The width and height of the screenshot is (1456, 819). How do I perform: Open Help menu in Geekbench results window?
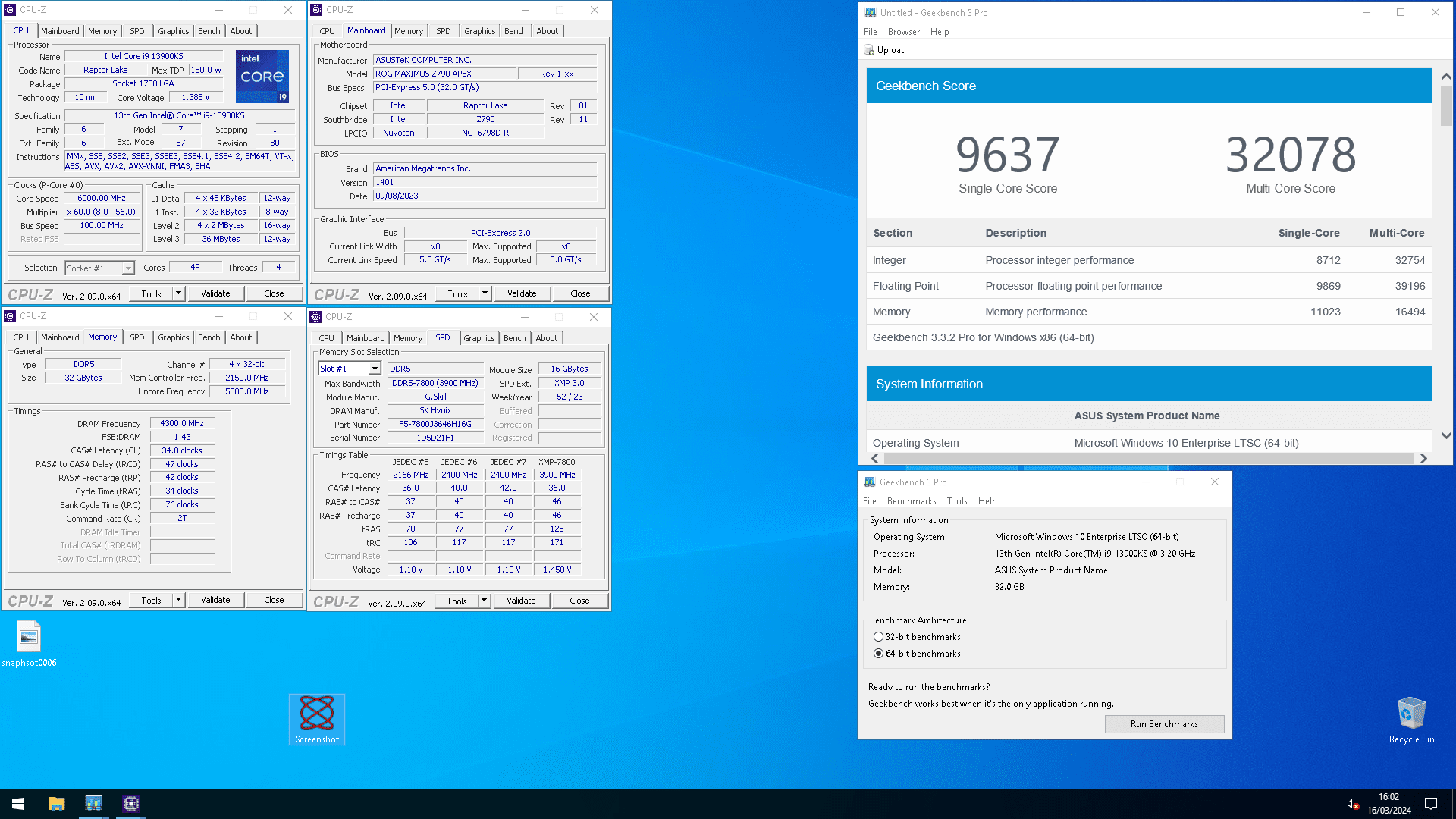tap(940, 32)
